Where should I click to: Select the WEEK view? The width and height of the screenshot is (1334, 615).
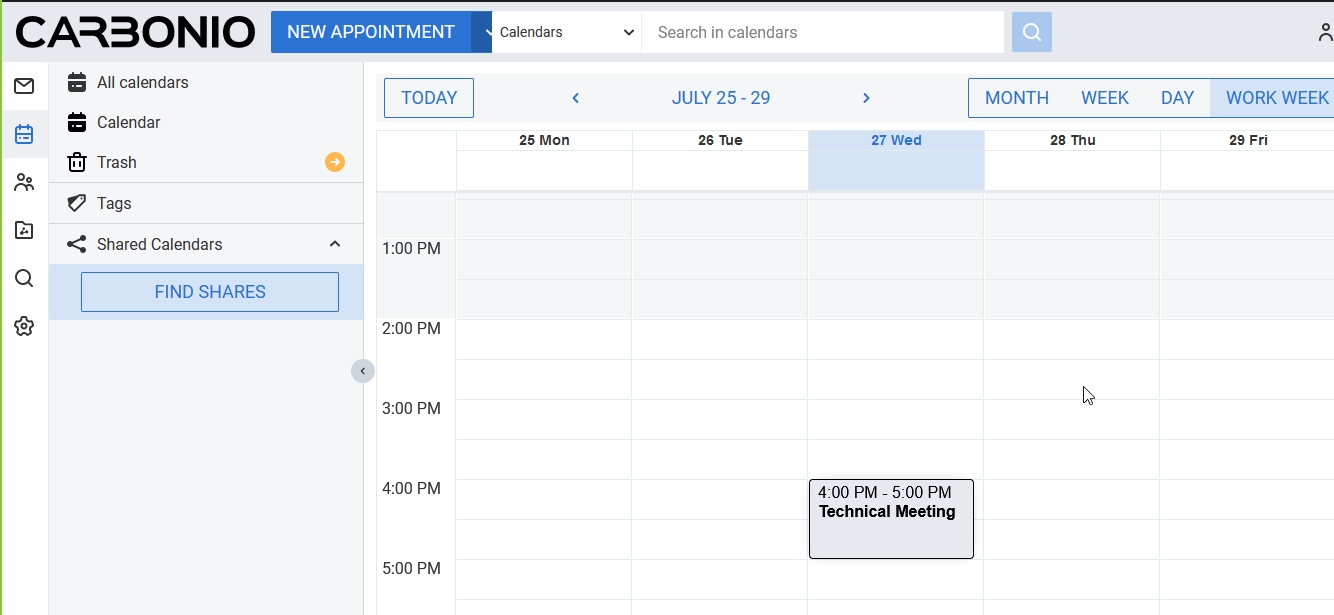coord(1105,97)
